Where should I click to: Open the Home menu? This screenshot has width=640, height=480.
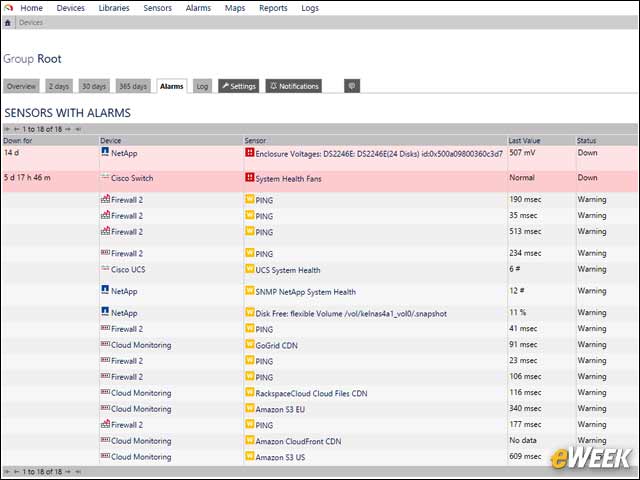(x=31, y=8)
